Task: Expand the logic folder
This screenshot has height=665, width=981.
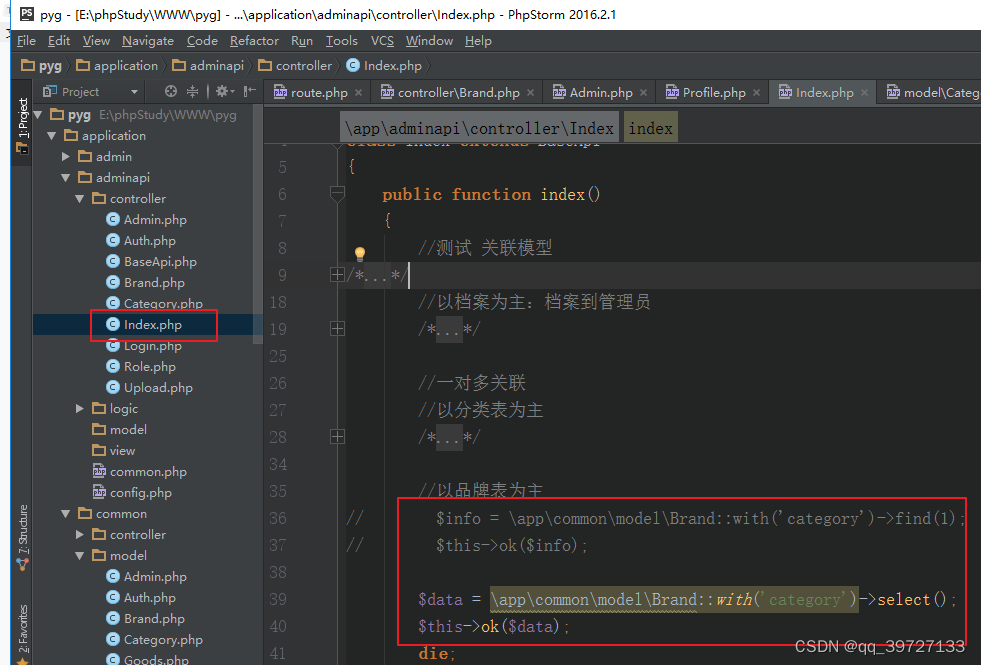Action: coord(79,409)
